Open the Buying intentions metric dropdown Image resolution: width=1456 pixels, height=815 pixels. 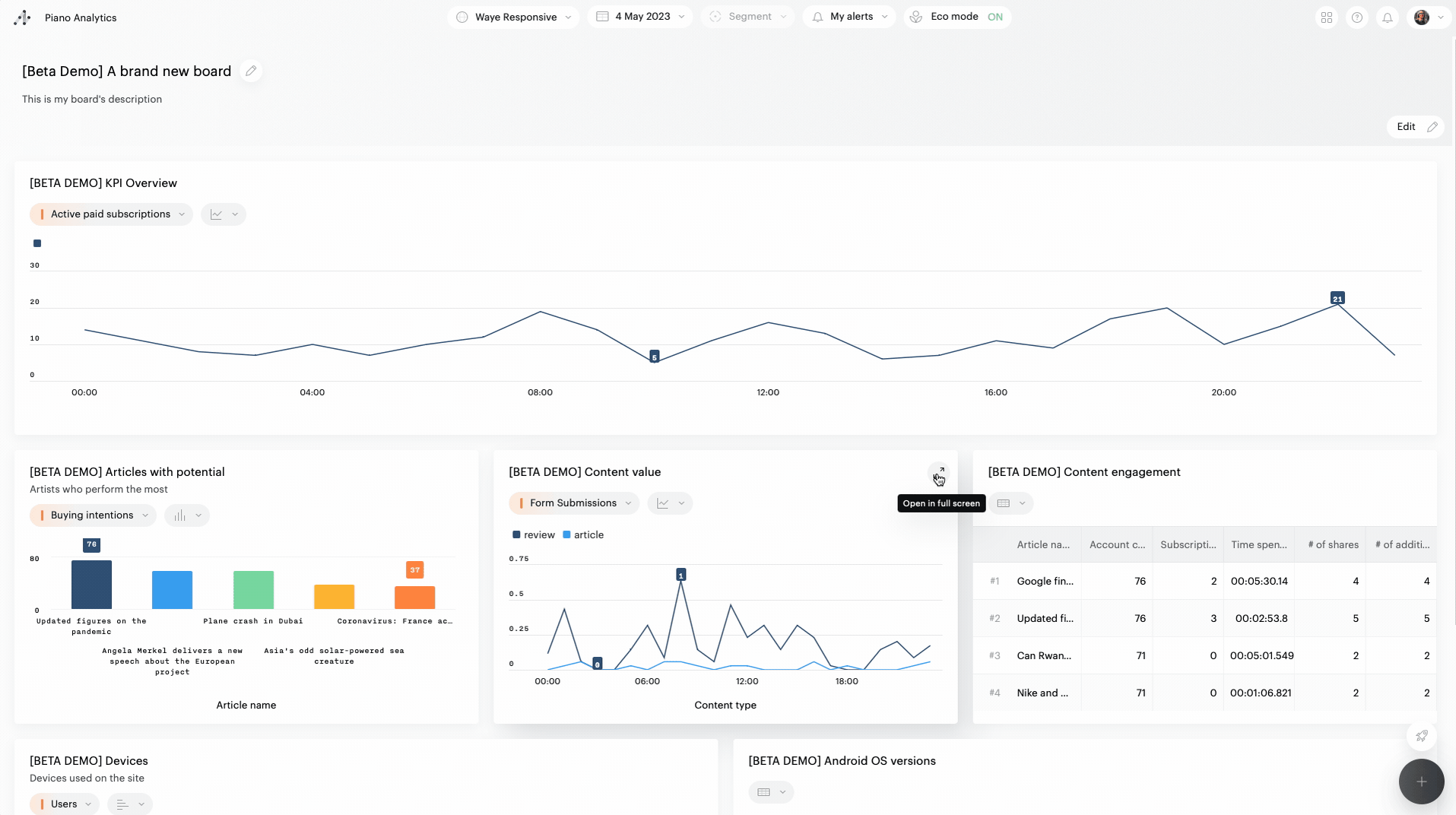coord(93,515)
